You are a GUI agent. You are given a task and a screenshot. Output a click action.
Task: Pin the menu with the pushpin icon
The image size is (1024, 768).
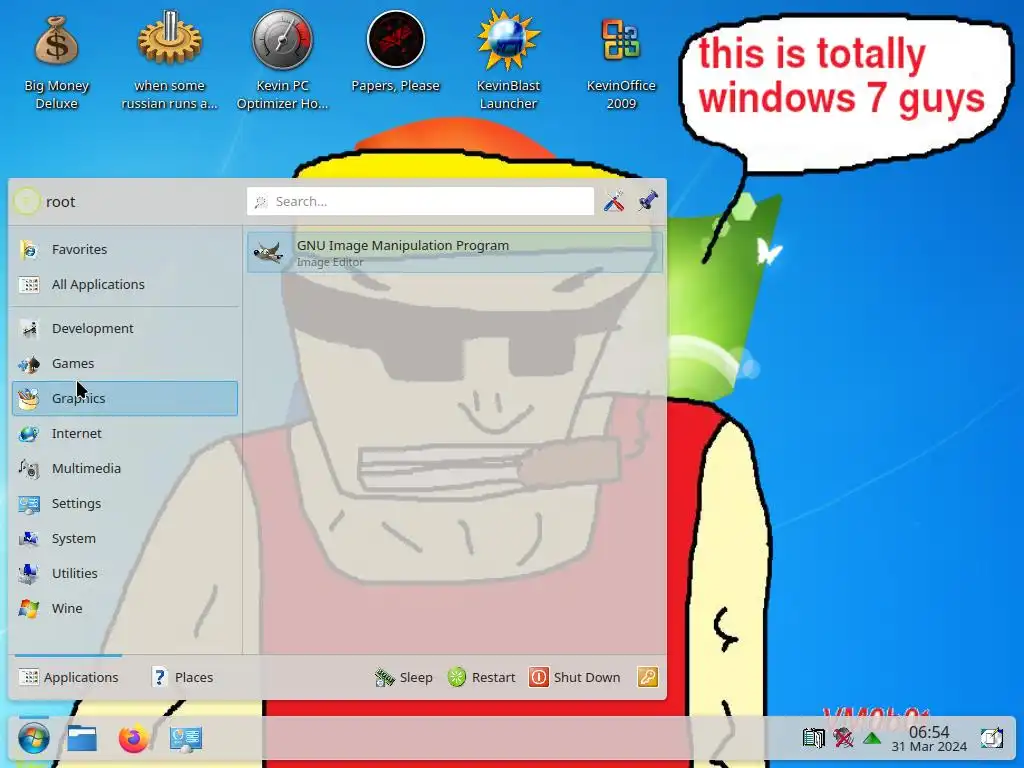tap(648, 201)
